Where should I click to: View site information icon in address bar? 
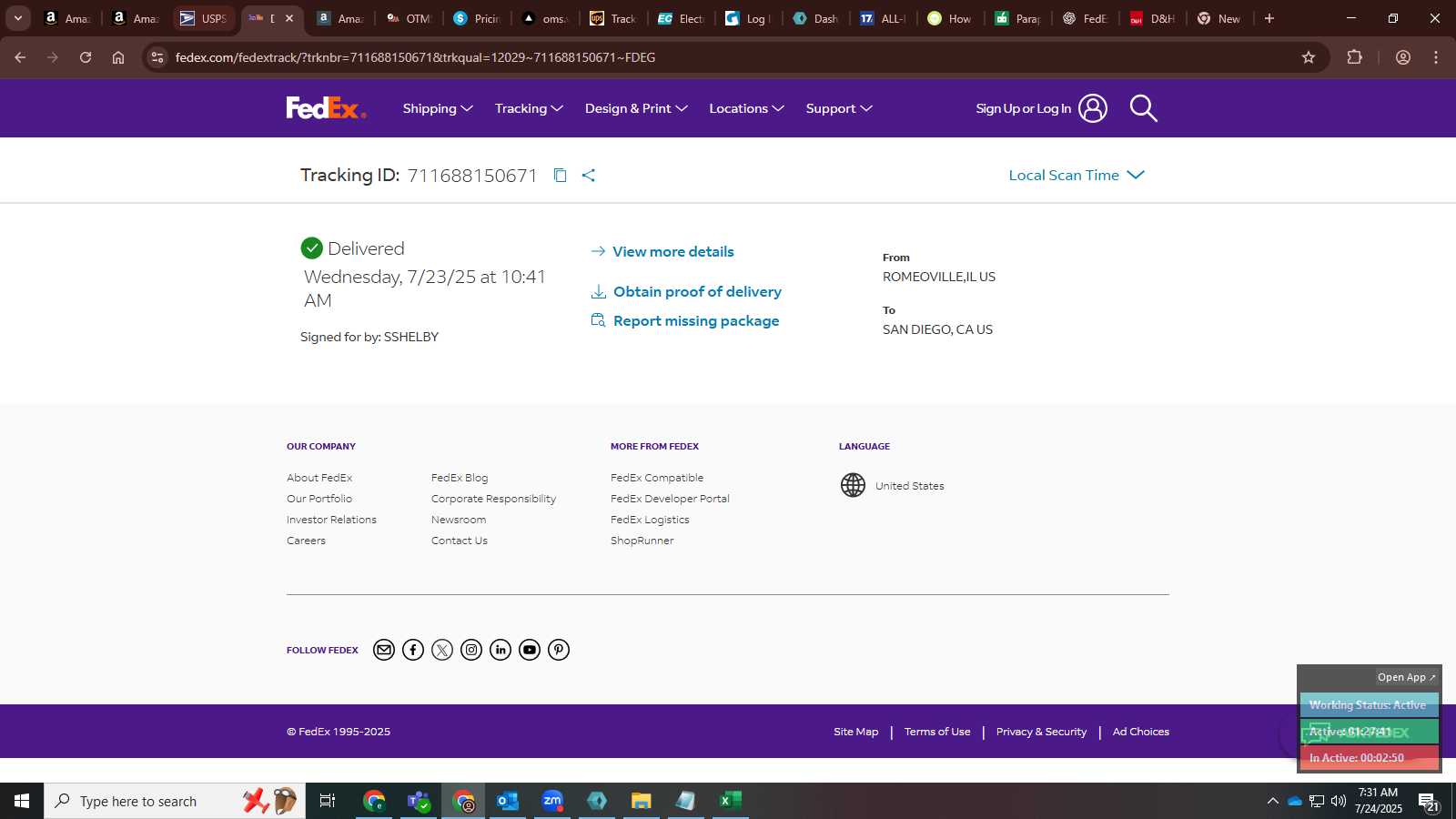click(x=157, y=57)
